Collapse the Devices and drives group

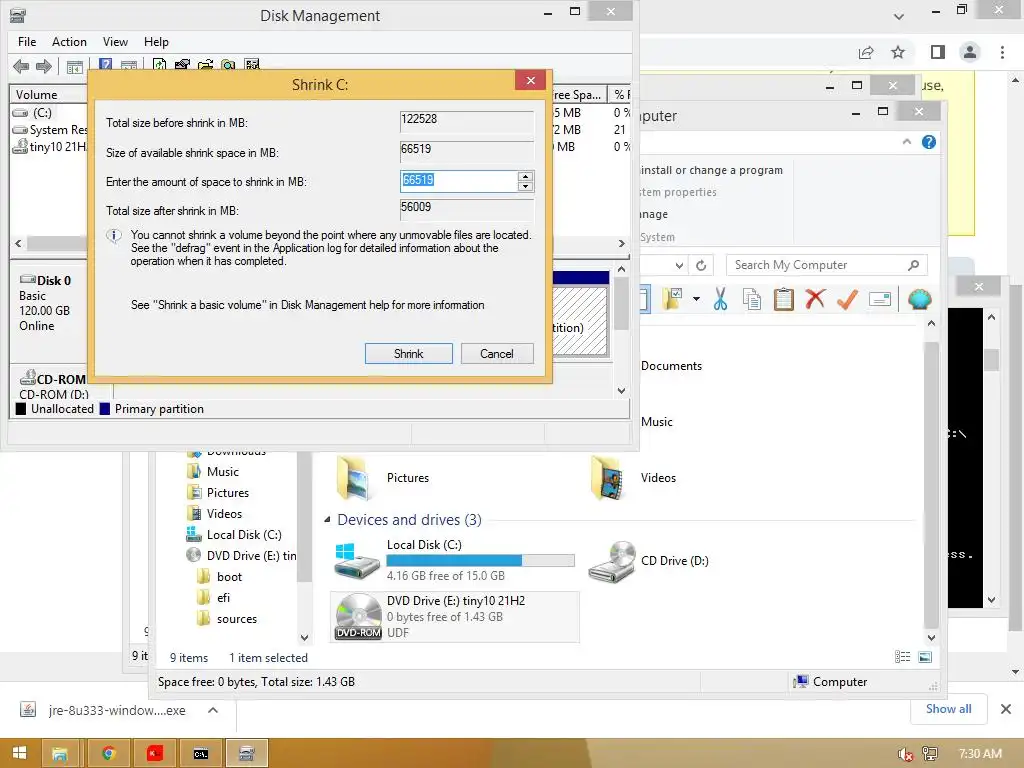(327, 520)
